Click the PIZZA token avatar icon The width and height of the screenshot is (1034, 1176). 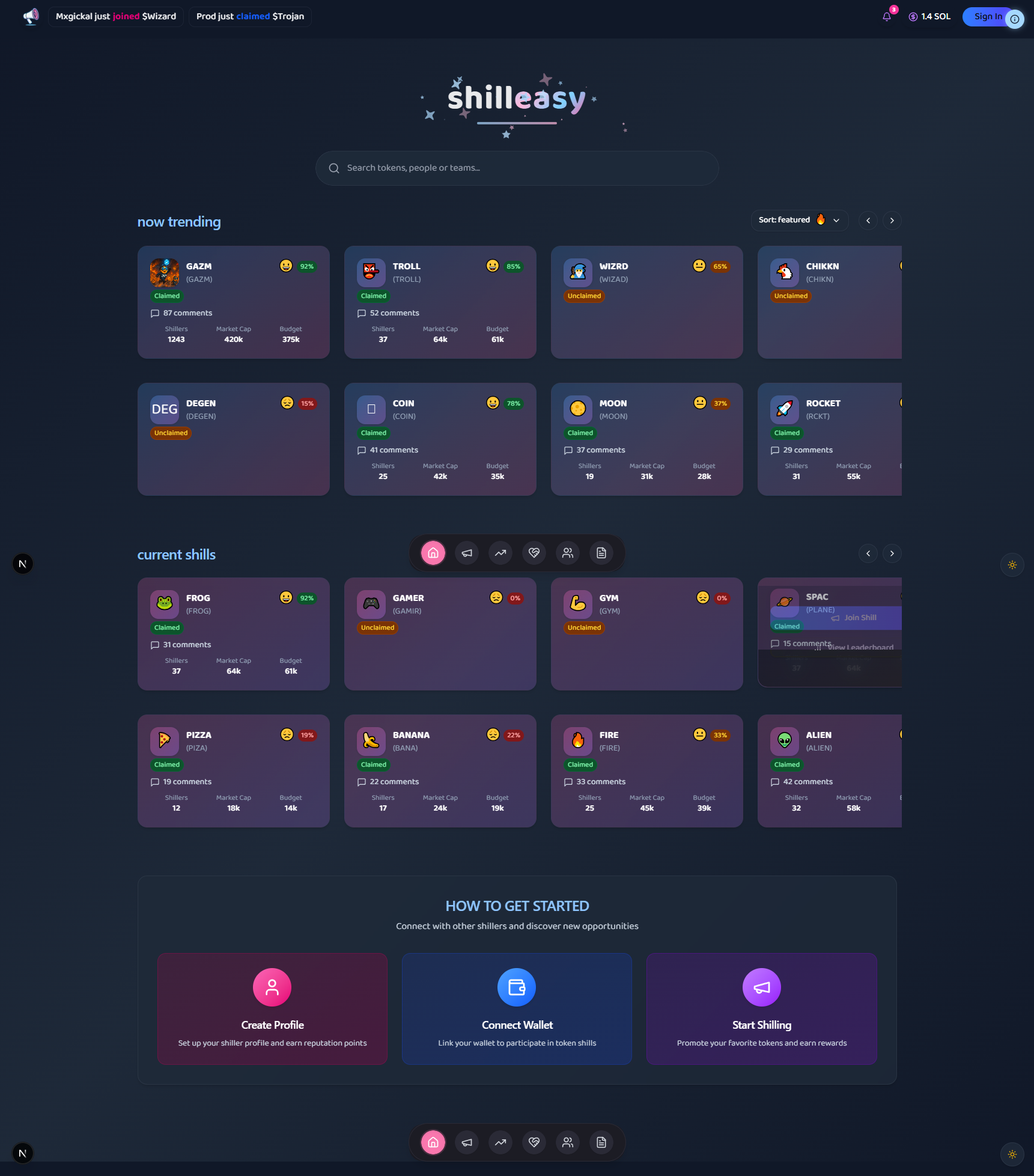click(165, 742)
